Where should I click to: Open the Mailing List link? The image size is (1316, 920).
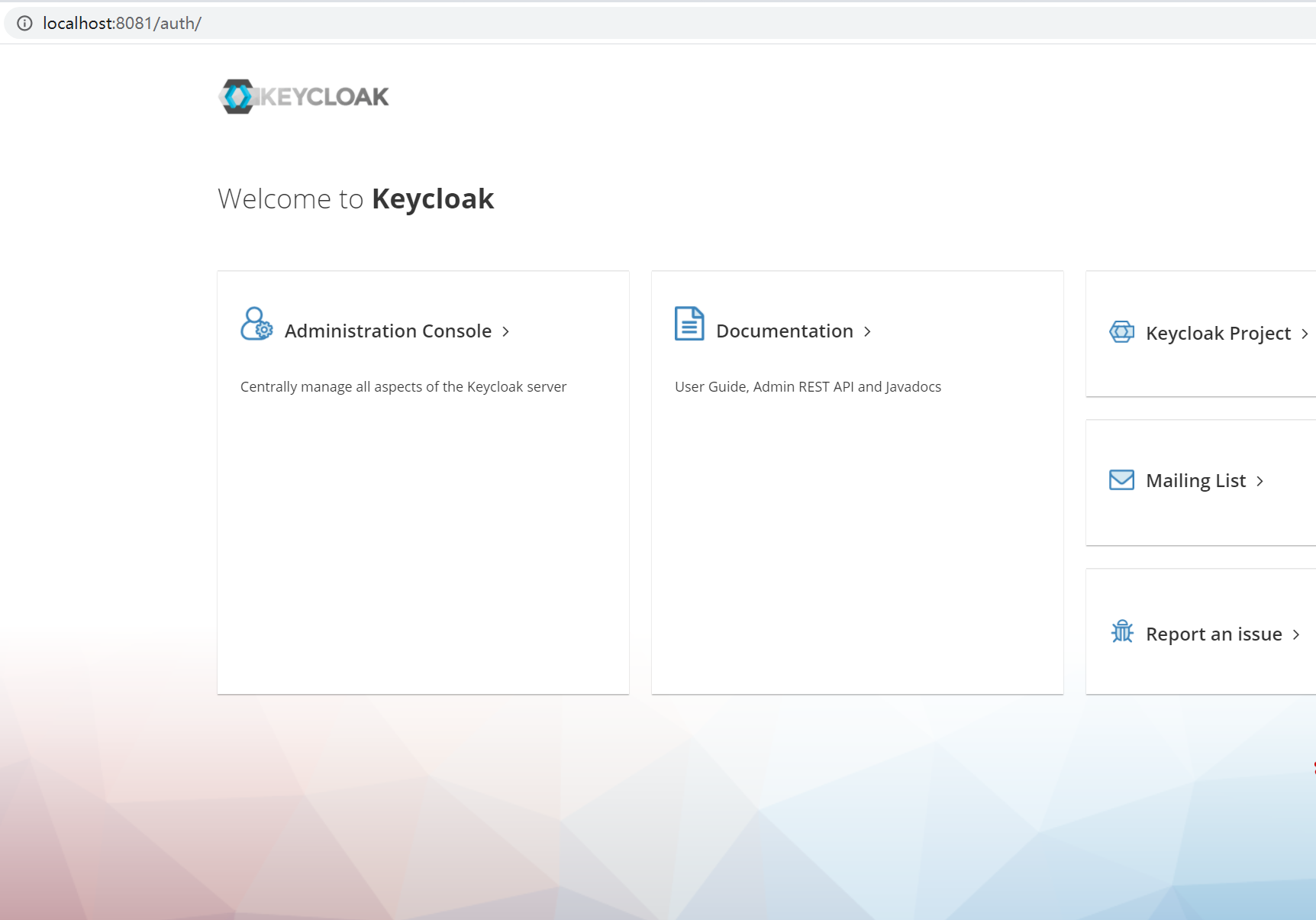[1195, 481]
